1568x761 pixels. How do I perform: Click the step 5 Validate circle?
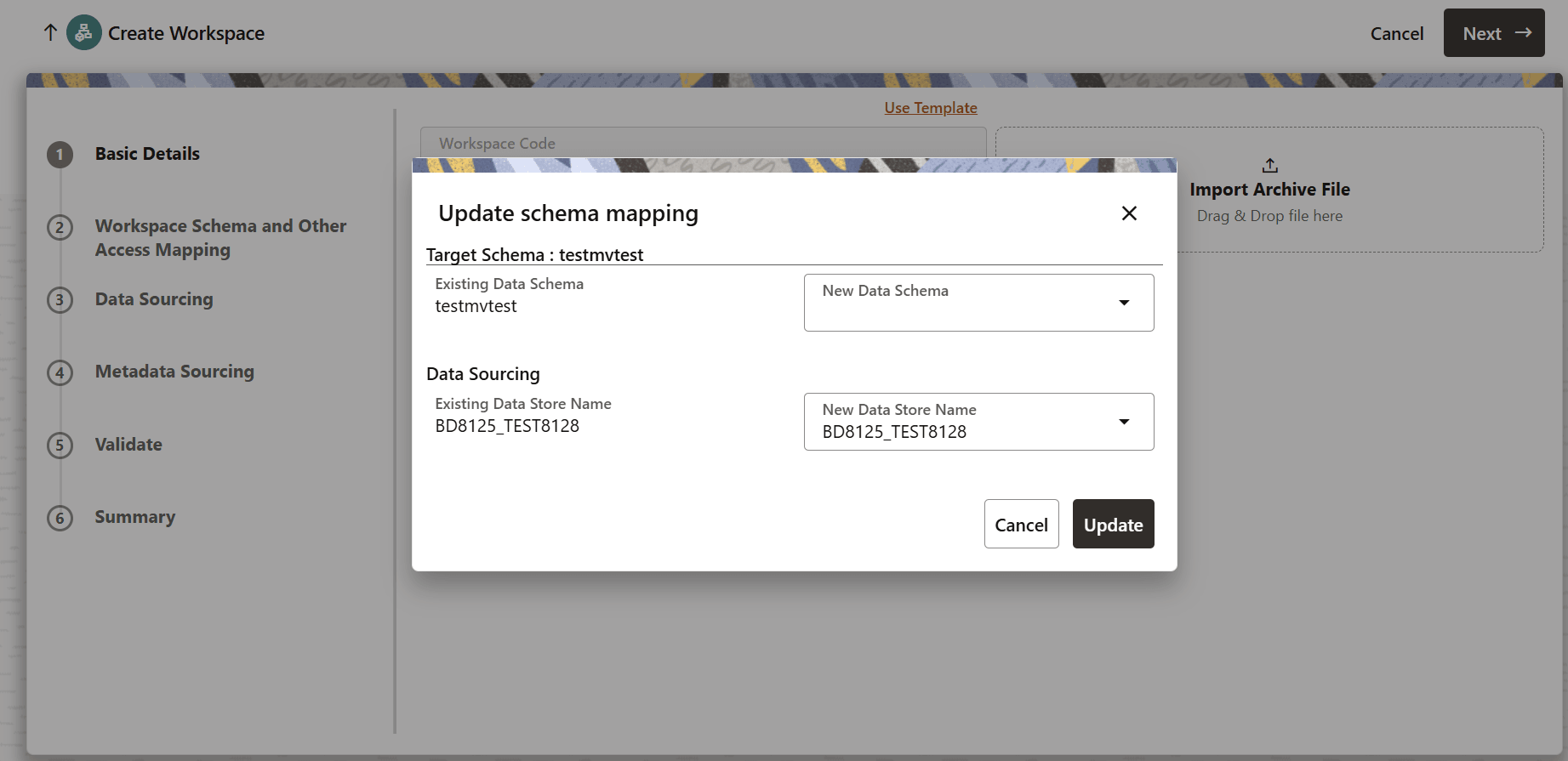click(60, 445)
